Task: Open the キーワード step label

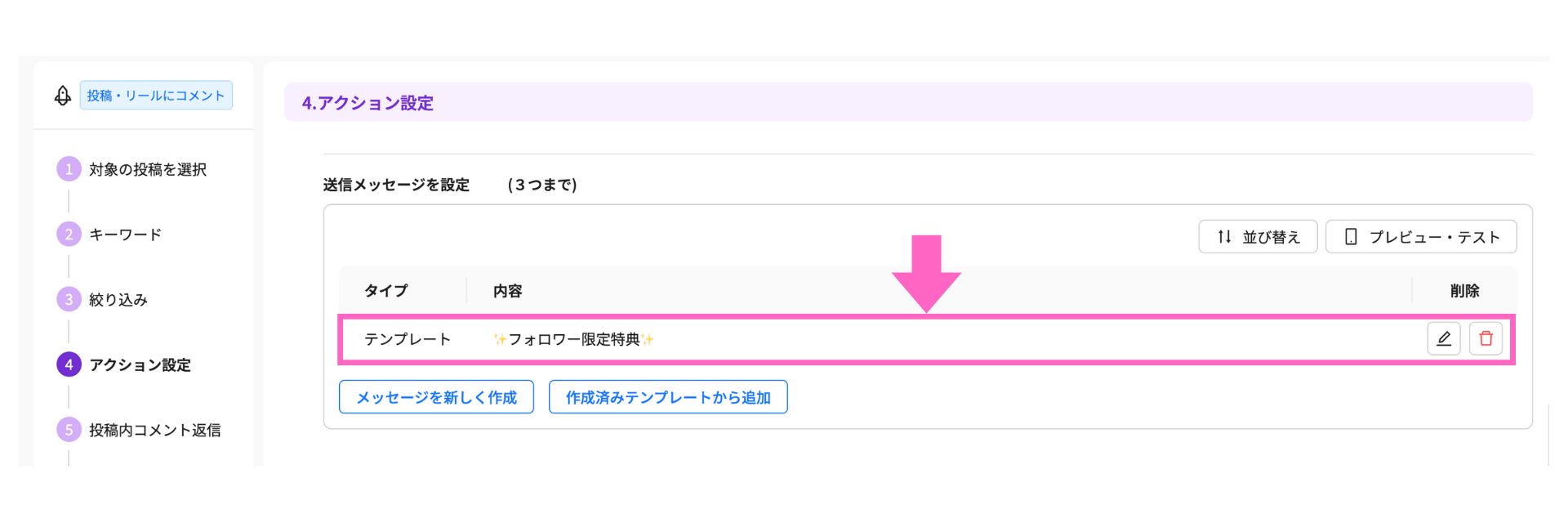Action: tap(126, 235)
